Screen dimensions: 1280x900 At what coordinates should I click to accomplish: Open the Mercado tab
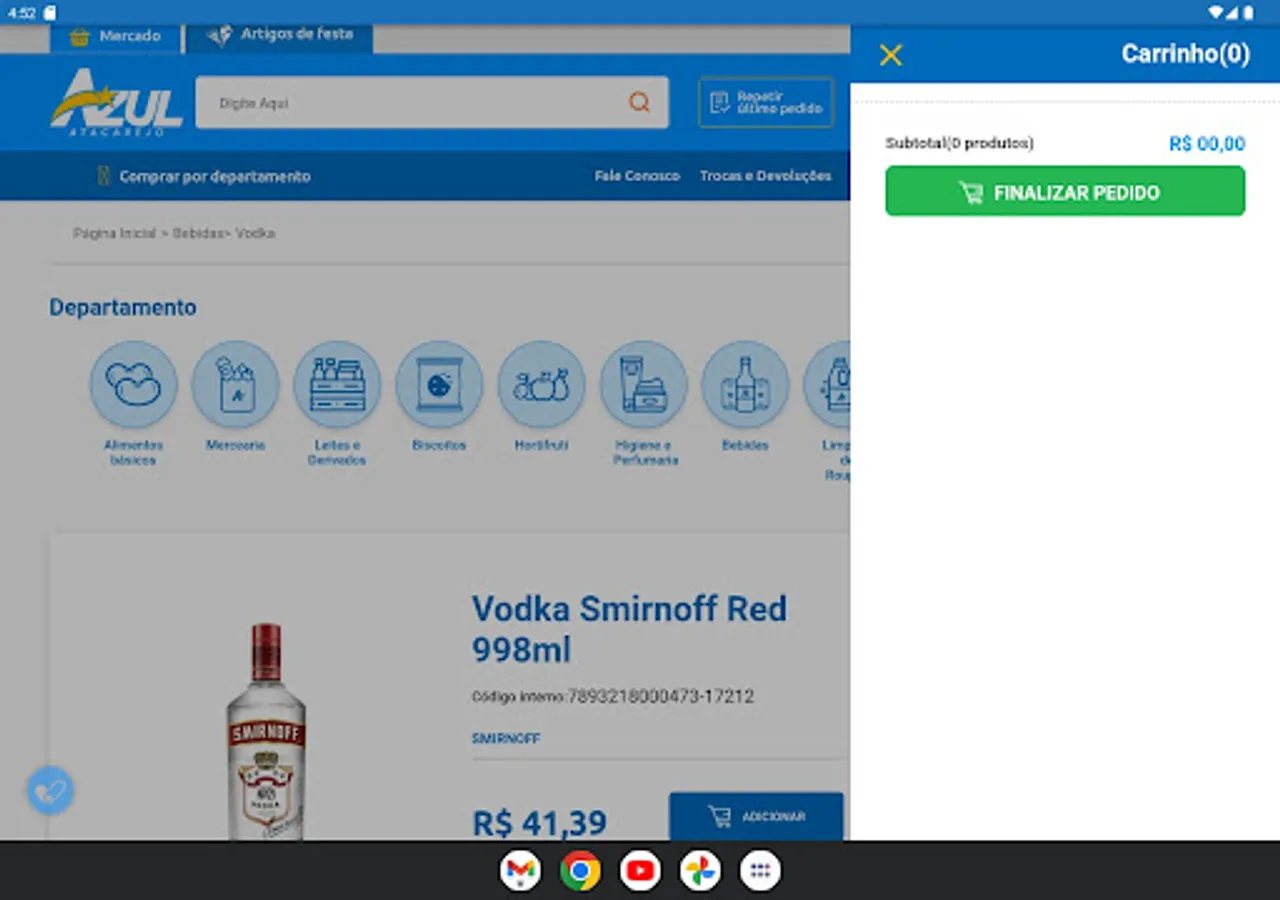pyautogui.click(x=115, y=37)
